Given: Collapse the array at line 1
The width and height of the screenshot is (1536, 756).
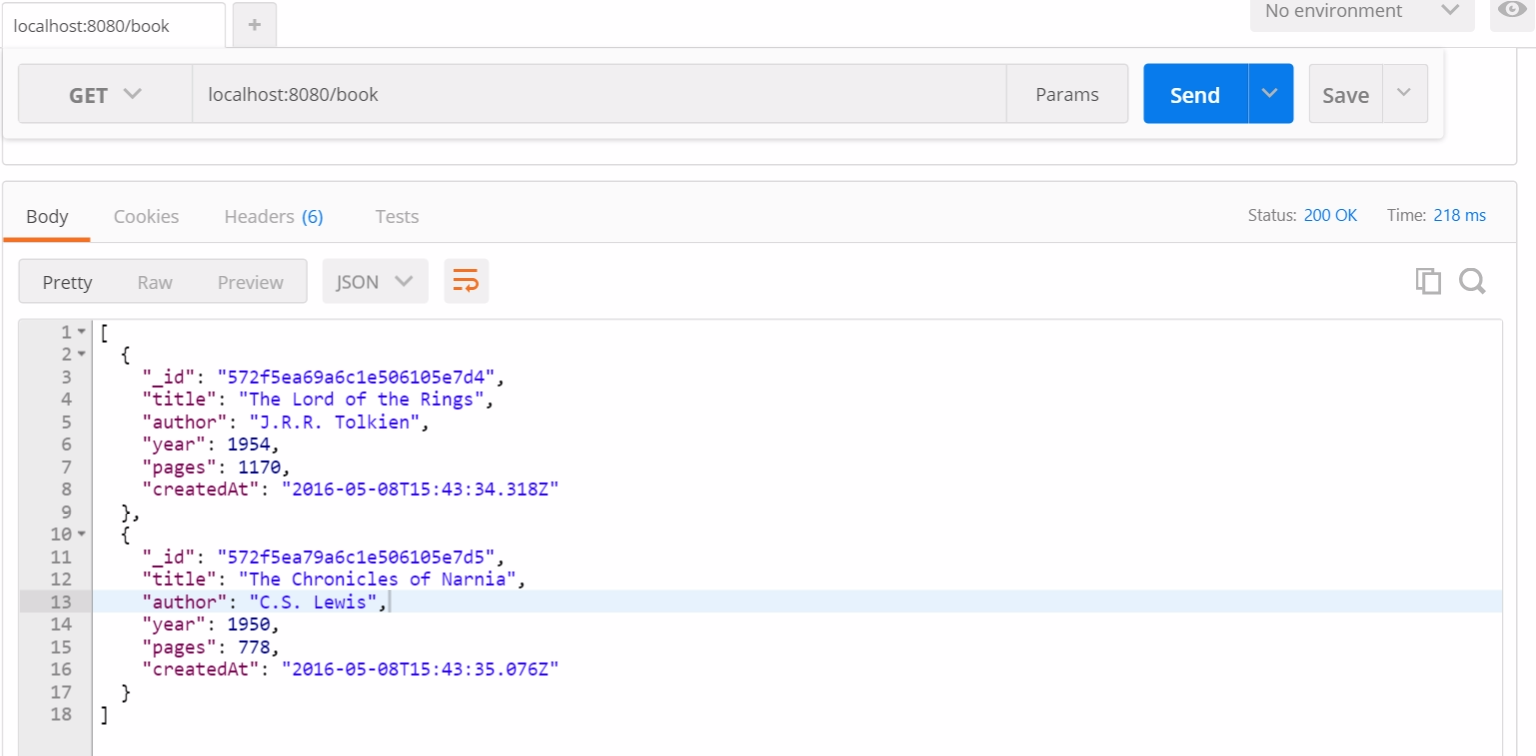Looking at the screenshot, I should [x=81, y=332].
